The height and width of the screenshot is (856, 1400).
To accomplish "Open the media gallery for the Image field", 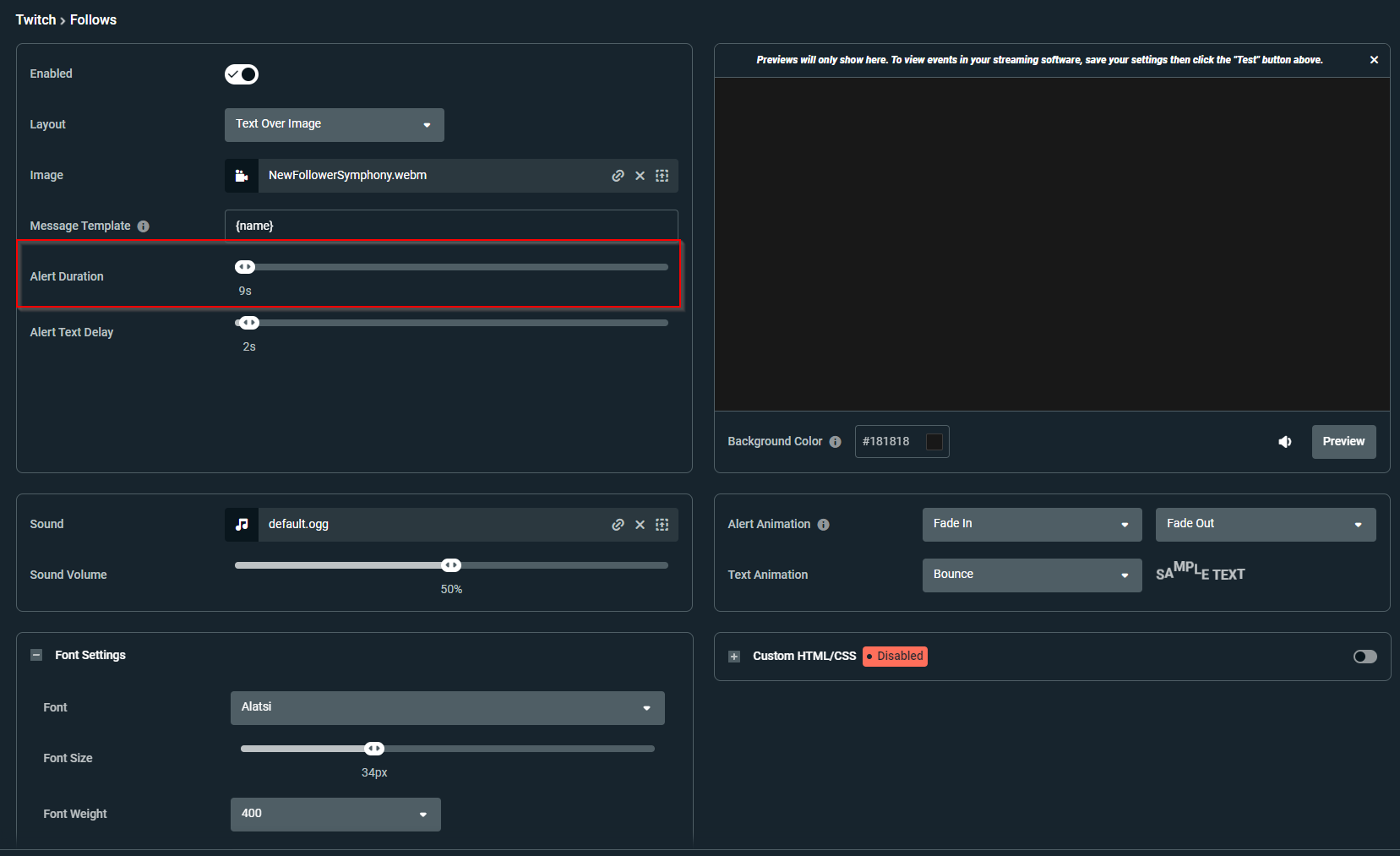I will [x=662, y=176].
